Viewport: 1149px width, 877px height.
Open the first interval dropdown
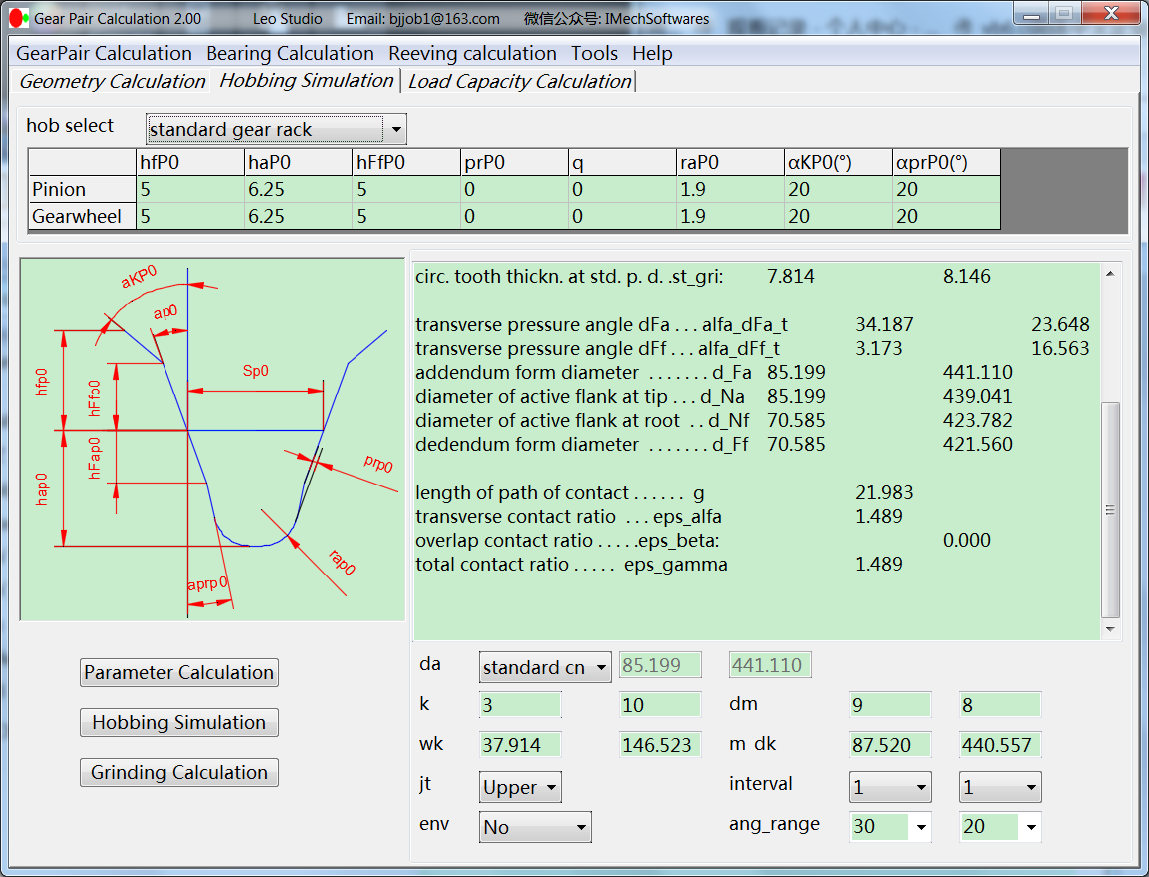pos(890,788)
